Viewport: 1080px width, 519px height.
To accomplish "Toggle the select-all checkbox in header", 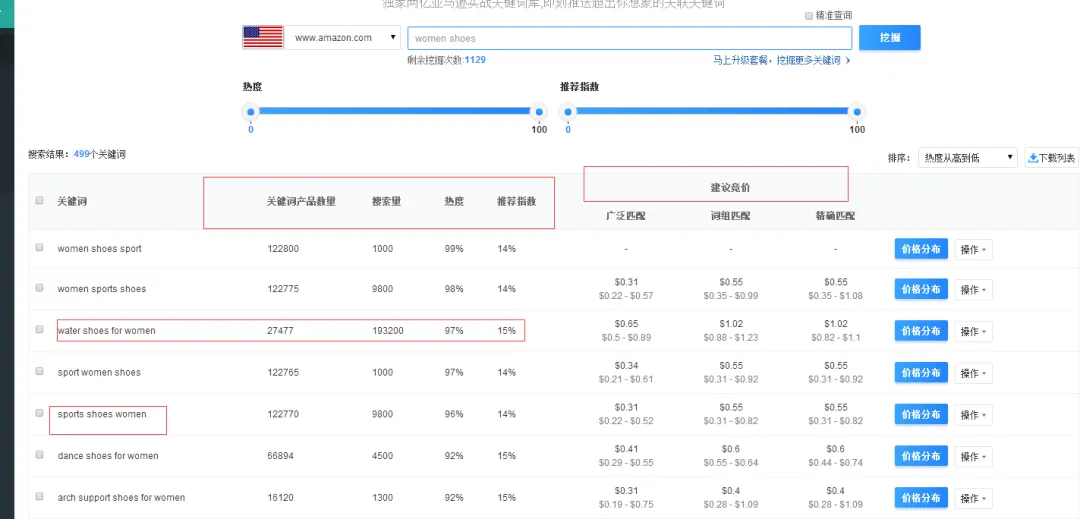I will click(39, 201).
